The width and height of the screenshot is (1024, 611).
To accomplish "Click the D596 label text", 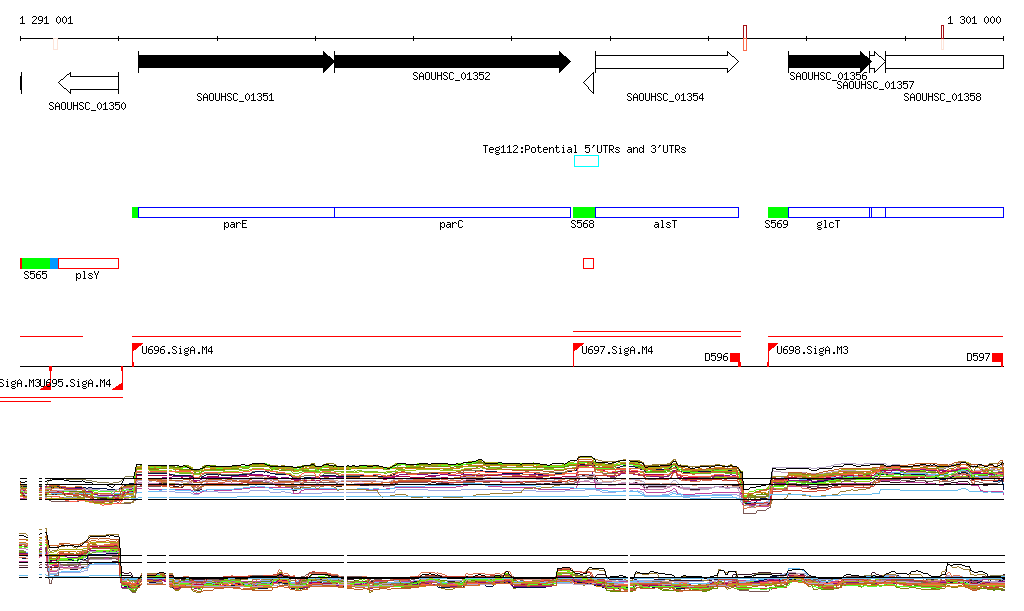I will (716, 358).
